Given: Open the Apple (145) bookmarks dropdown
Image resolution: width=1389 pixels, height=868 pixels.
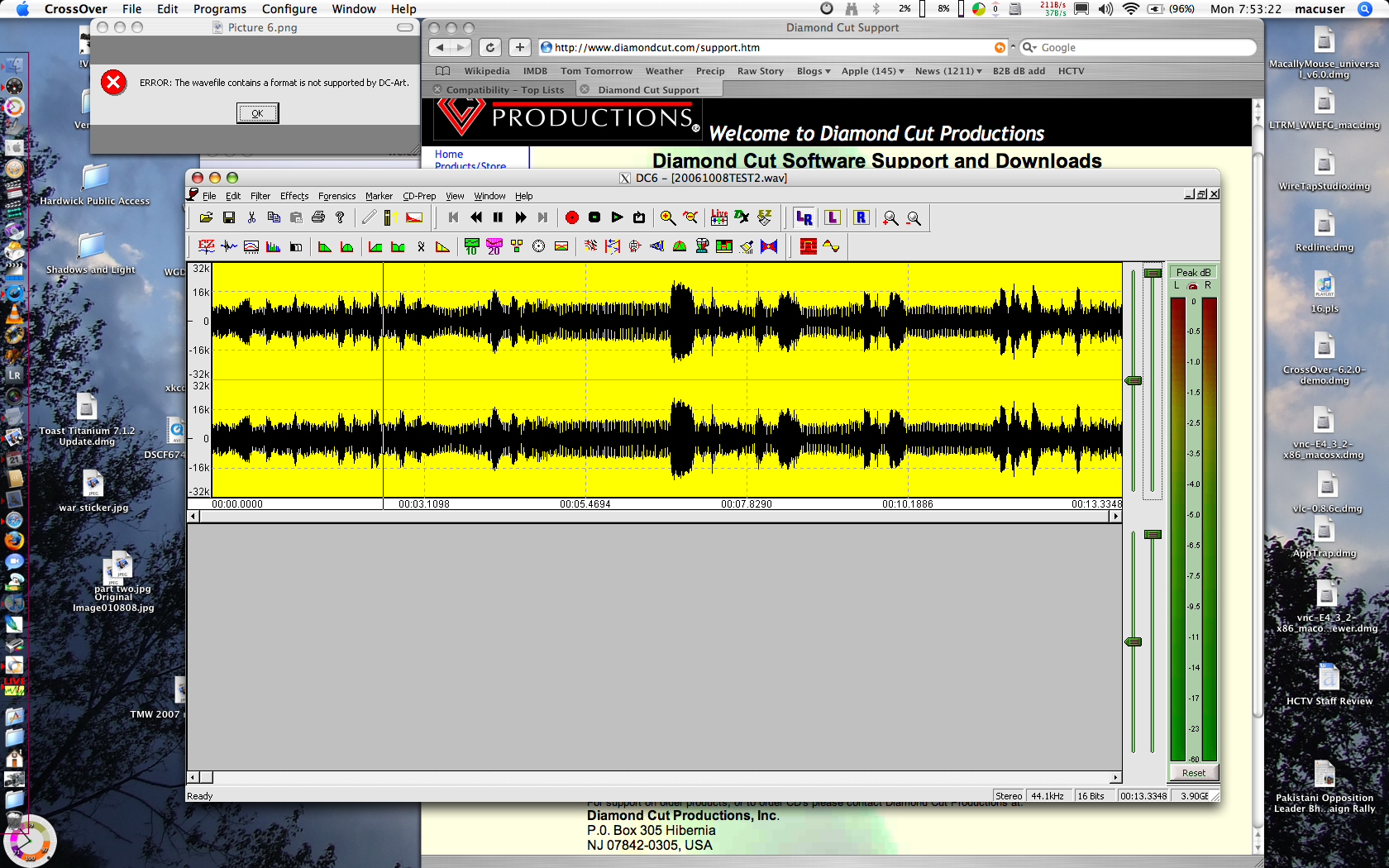Looking at the screenshot, I should [x=872, y=71].
